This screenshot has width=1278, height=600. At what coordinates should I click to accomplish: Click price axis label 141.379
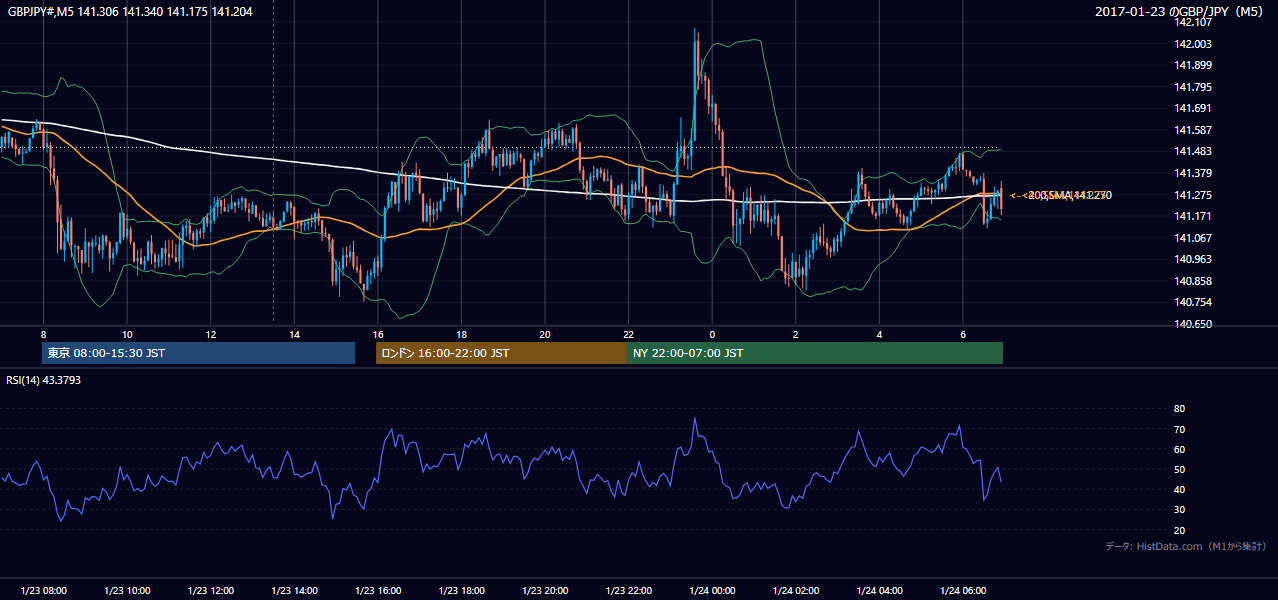1194,173
